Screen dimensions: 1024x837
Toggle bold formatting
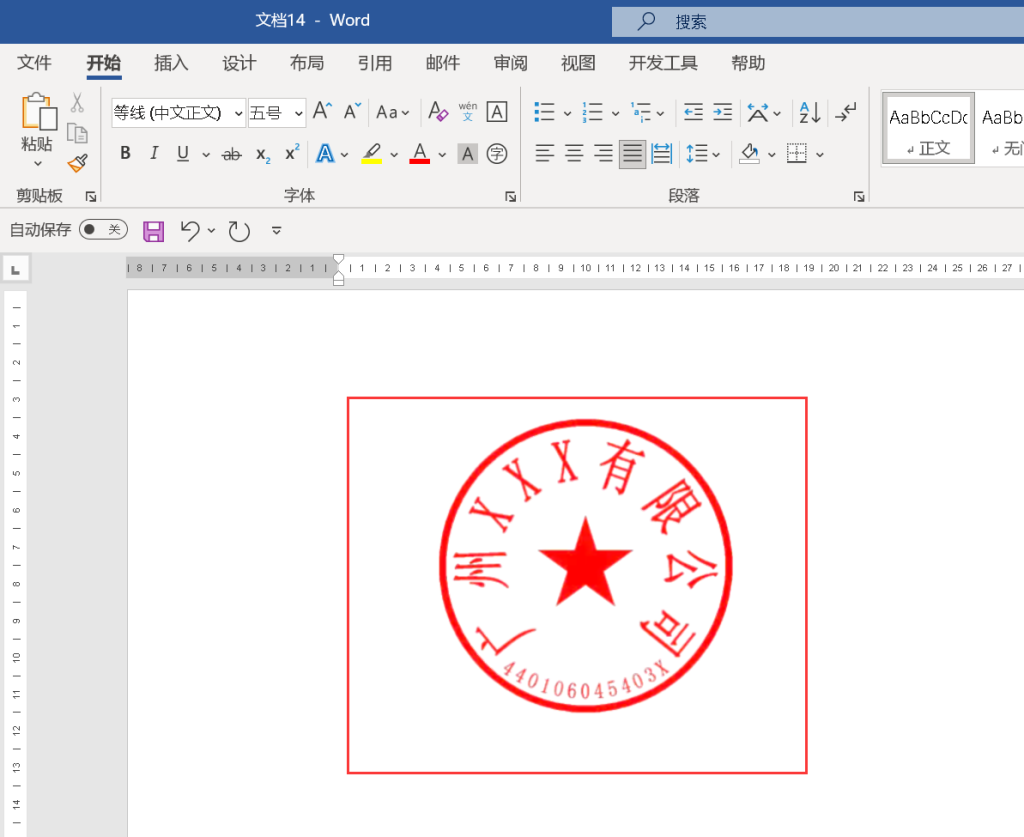(125, 153)
